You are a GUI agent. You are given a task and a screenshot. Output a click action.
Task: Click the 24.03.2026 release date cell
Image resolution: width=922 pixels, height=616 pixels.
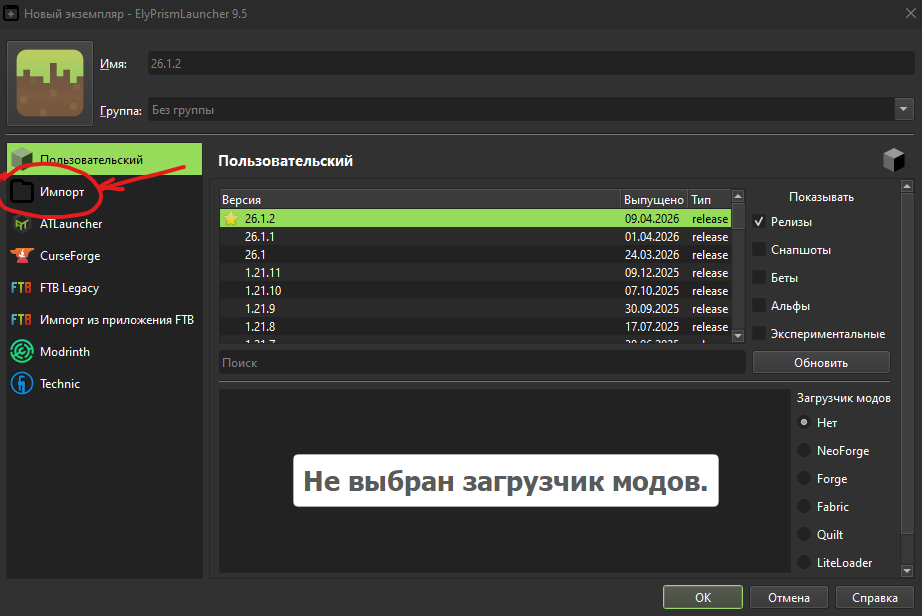pos(652,255)
